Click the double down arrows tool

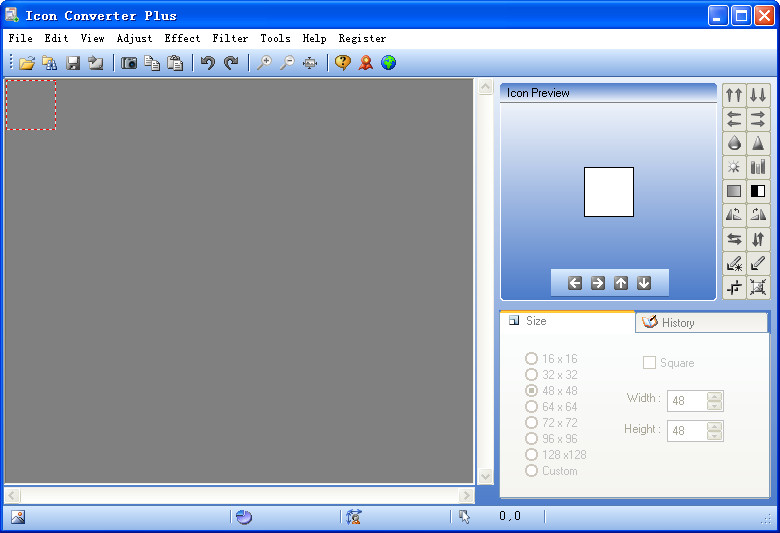click(x=758, y=95)
